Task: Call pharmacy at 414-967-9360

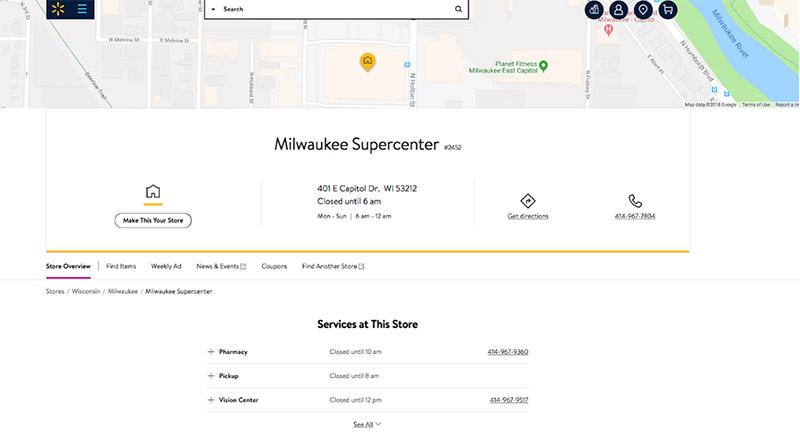Action: pyautogui.click(x=508, y=352)
